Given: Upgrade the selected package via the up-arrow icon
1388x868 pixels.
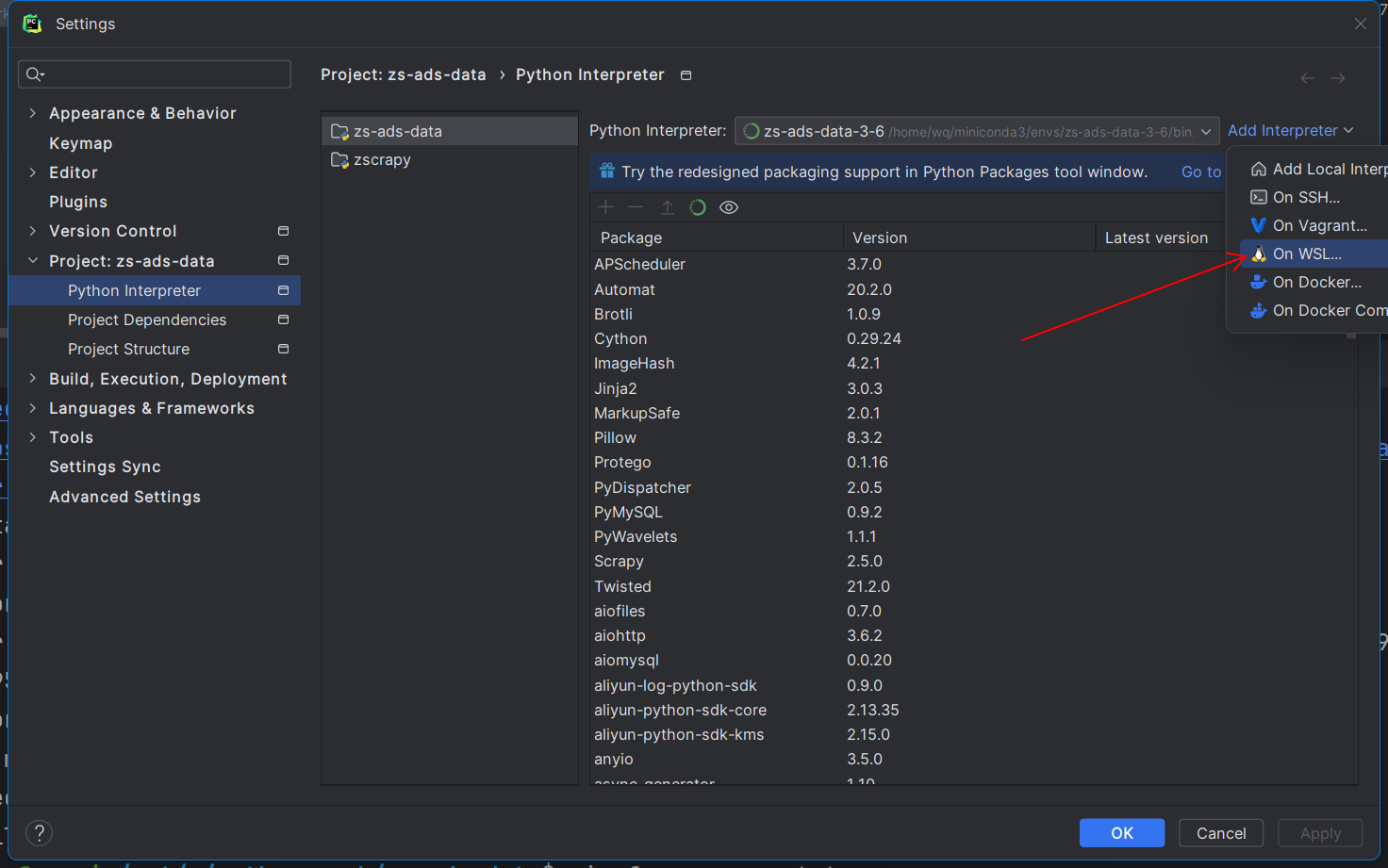Looking at the screenshot, I should coord(667,206).
